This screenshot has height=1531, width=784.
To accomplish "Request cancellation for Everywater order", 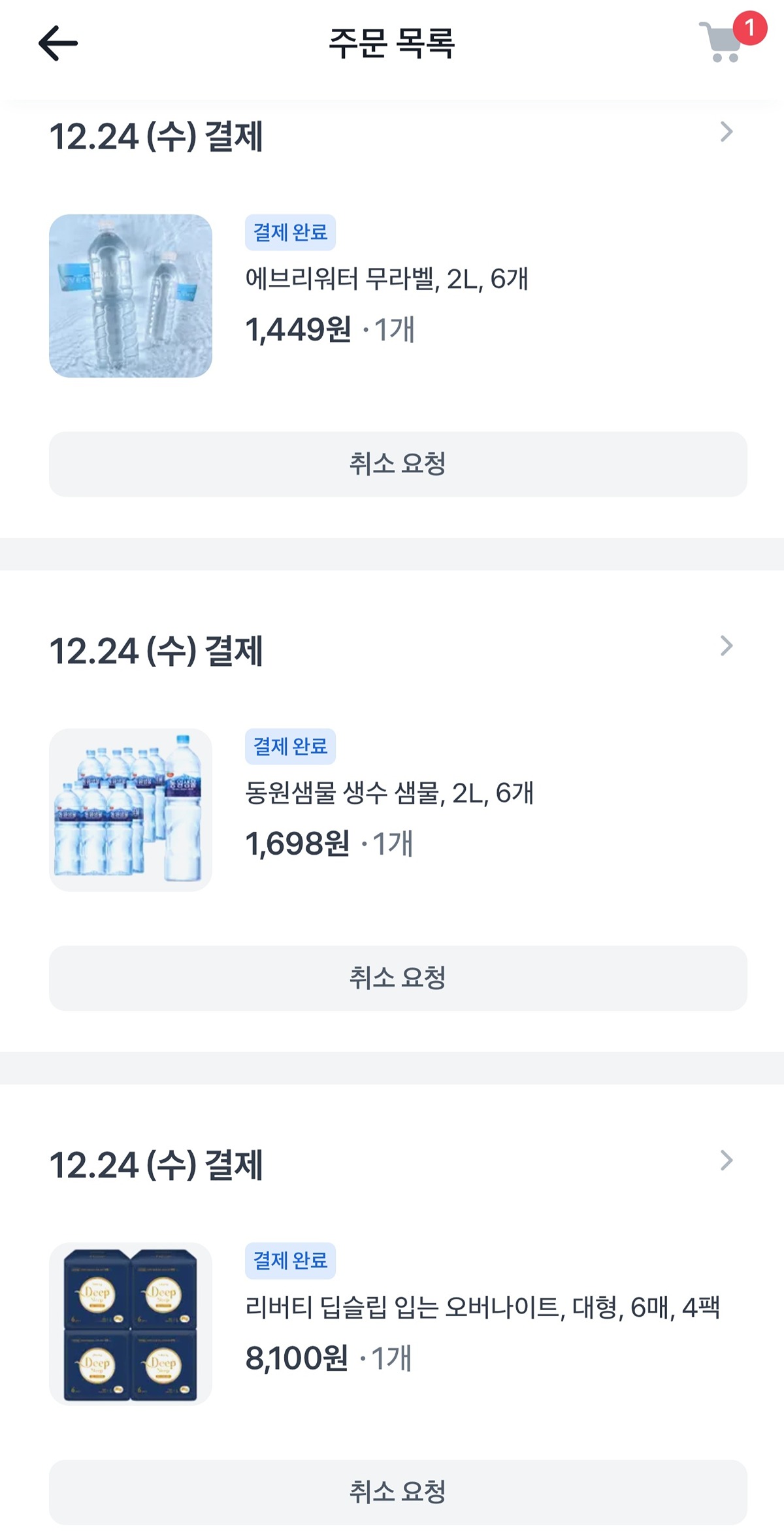I will 398,464.
